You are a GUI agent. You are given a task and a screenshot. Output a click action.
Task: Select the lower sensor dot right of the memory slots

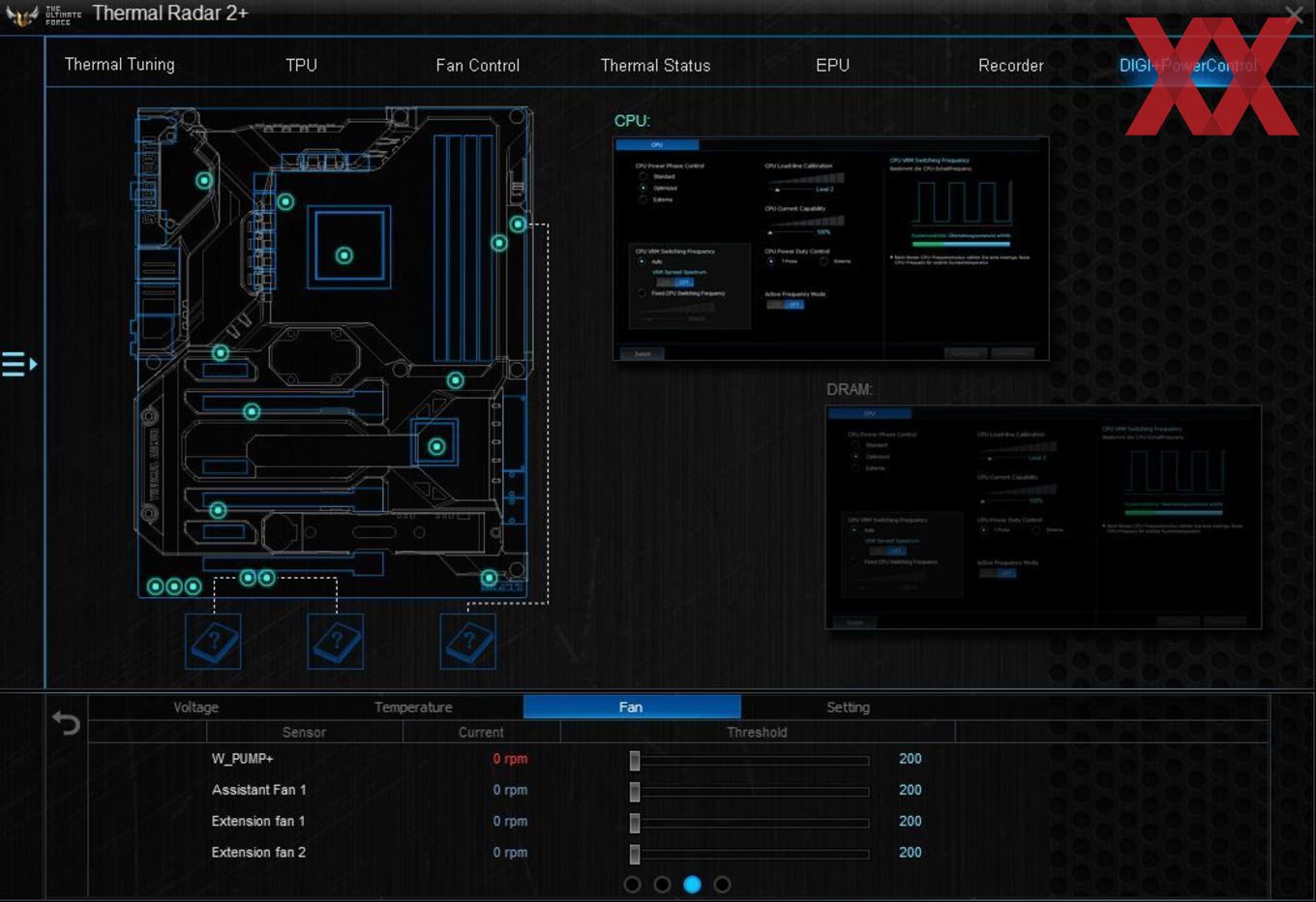499,243
